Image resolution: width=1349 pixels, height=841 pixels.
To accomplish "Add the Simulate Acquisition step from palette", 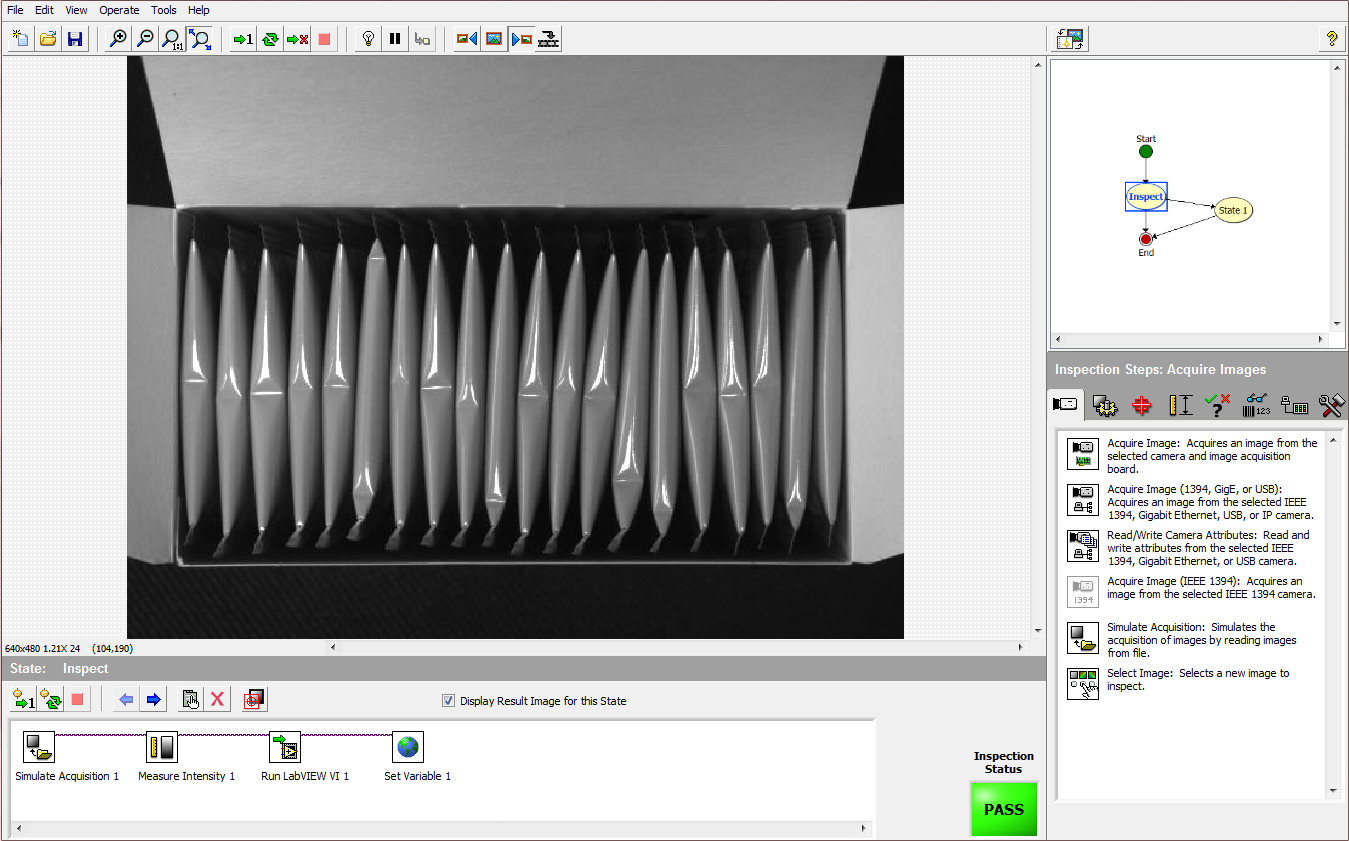I will 1082,638.
